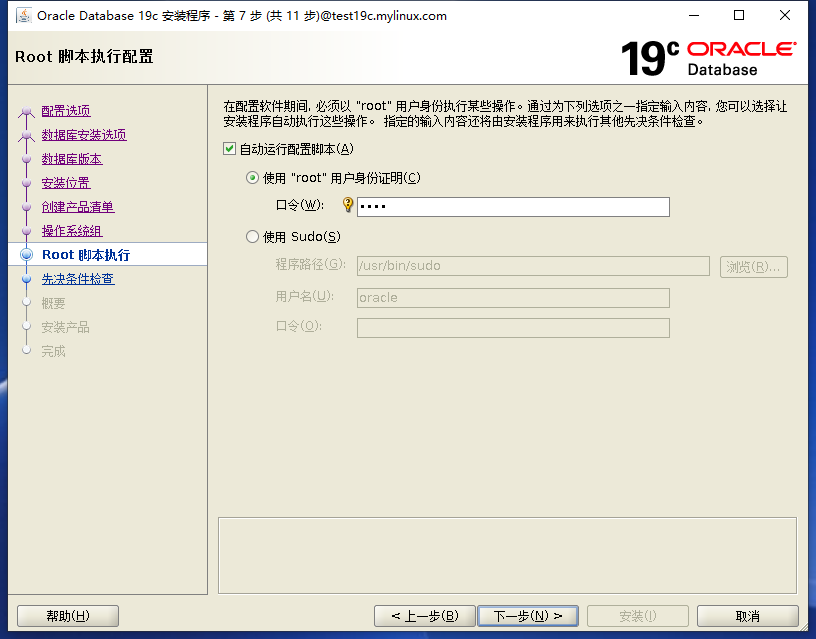This screenshot has height=639, width=816.
Task: Click the 帮助 help button
Action: pos(68,616)
